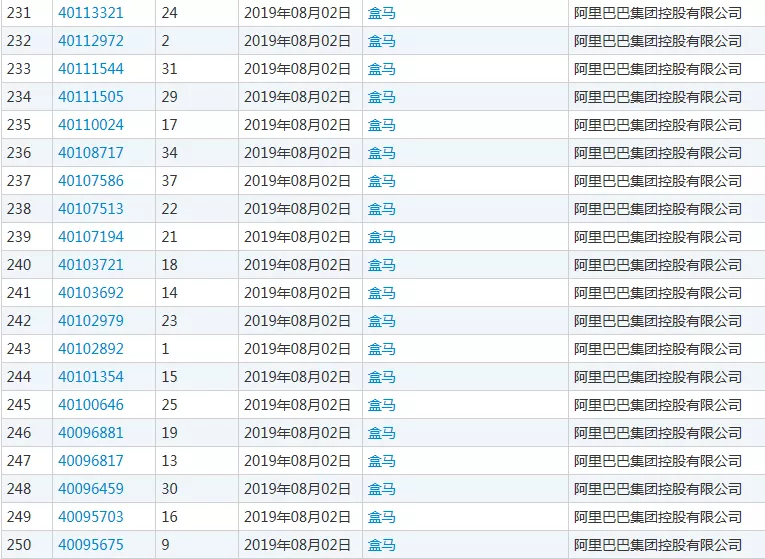Click 盒马 trademark link in row 238

coord(382,209)
